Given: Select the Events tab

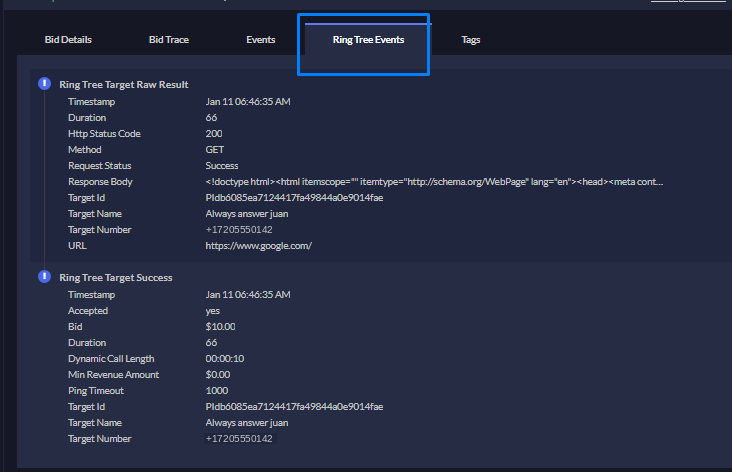Looking at the screenshot, I should click(x=260, y=40).
